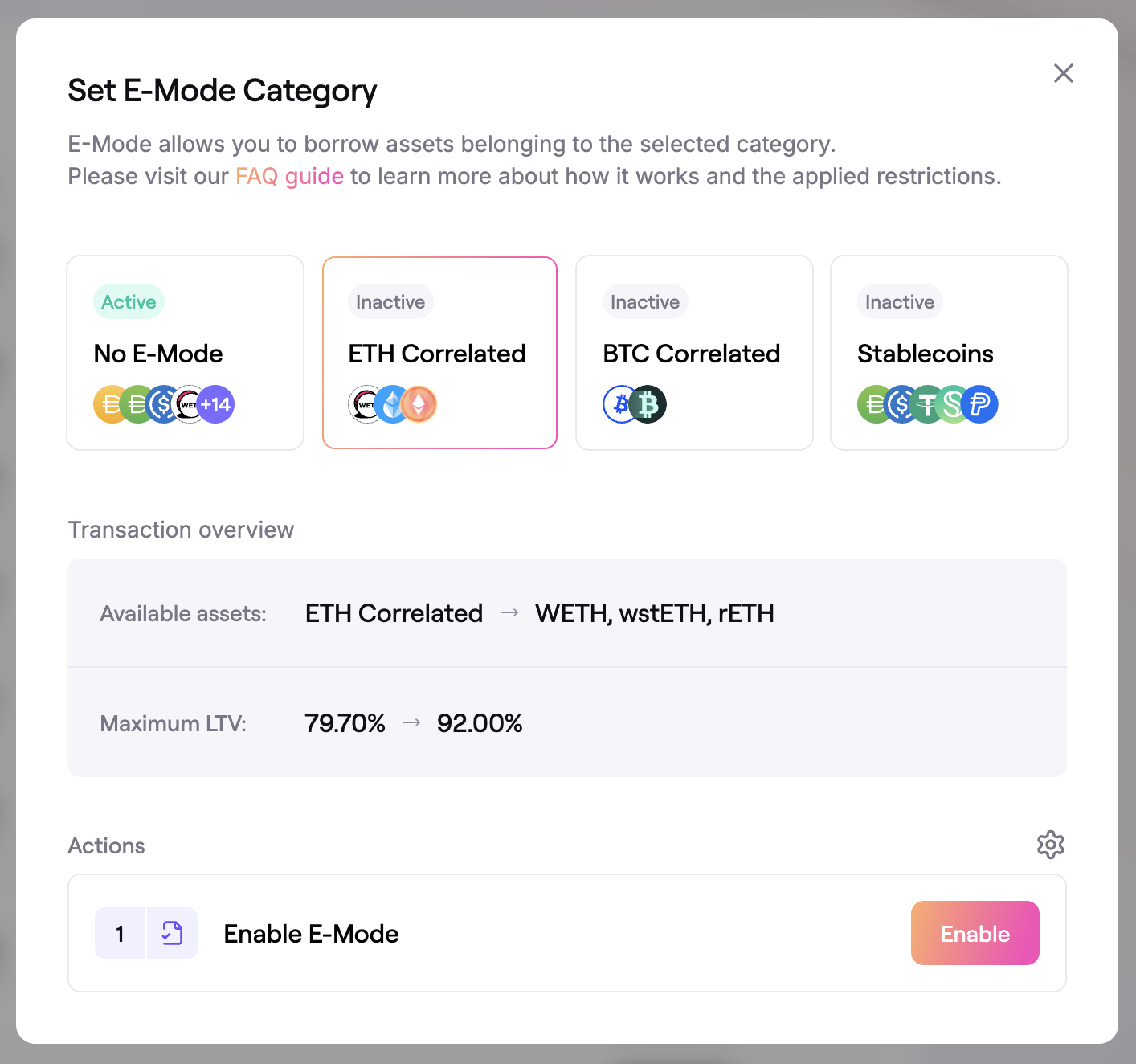Click the +14 more assets badge
The height and width of the screenshot is (1064, 1136).
(216, 404)
